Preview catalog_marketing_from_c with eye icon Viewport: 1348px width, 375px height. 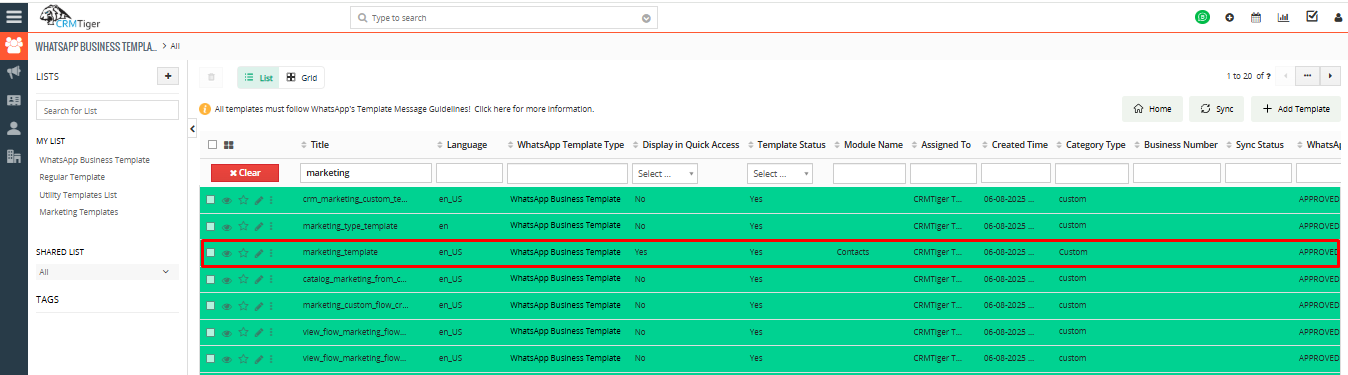[x=227, y=280]
